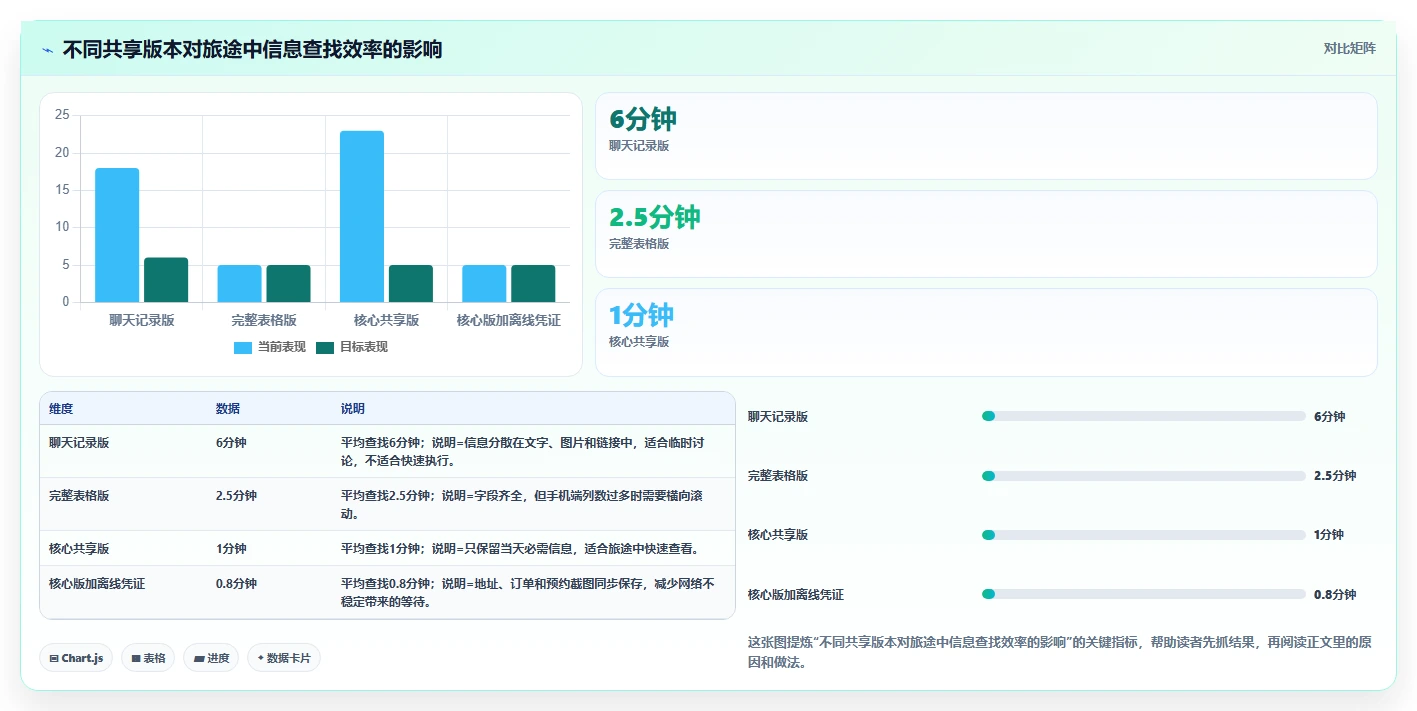Screen dimensions: 1417x711
Task: Click the 维度 table column header
Action: tap(61, 409)
